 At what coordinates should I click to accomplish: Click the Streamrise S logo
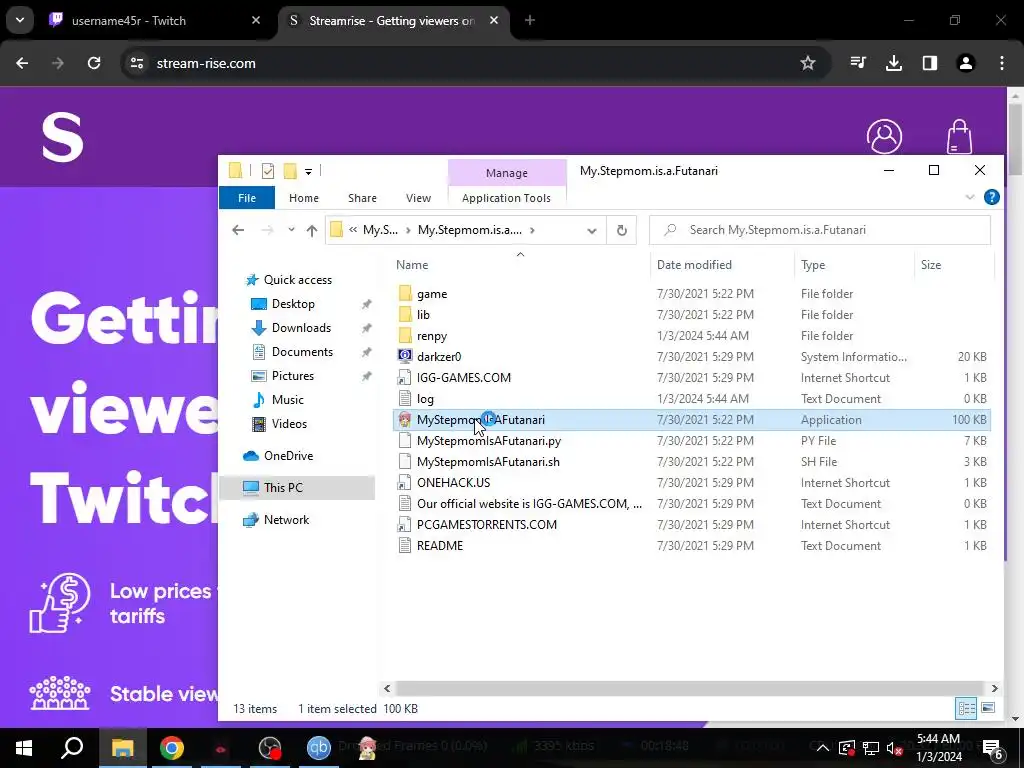[x=63, y=137]
